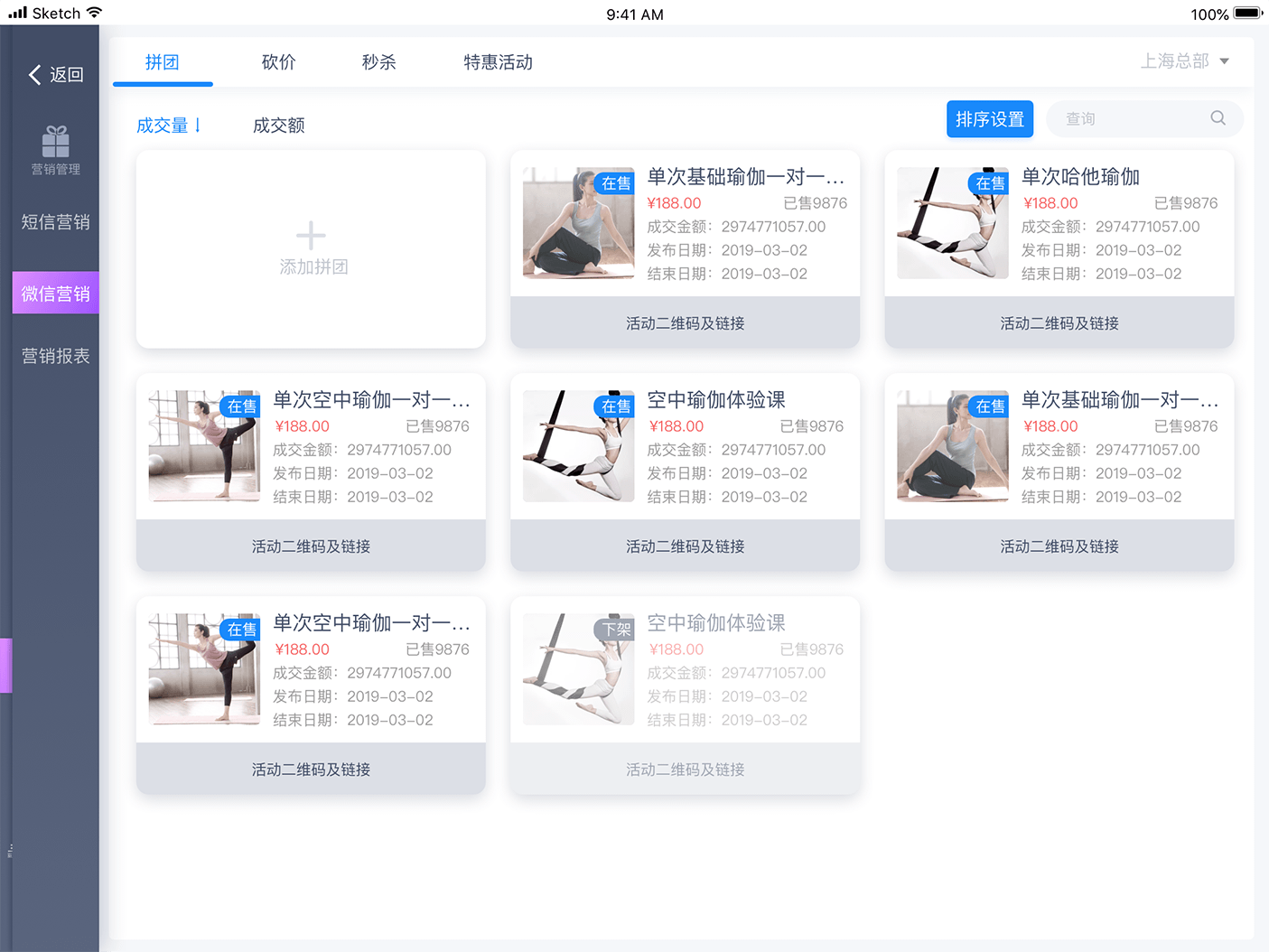Viewport: 1269px width, 952px height.
Task: Switch to the 秒杀 tab
Action: [x=378, y=62]
